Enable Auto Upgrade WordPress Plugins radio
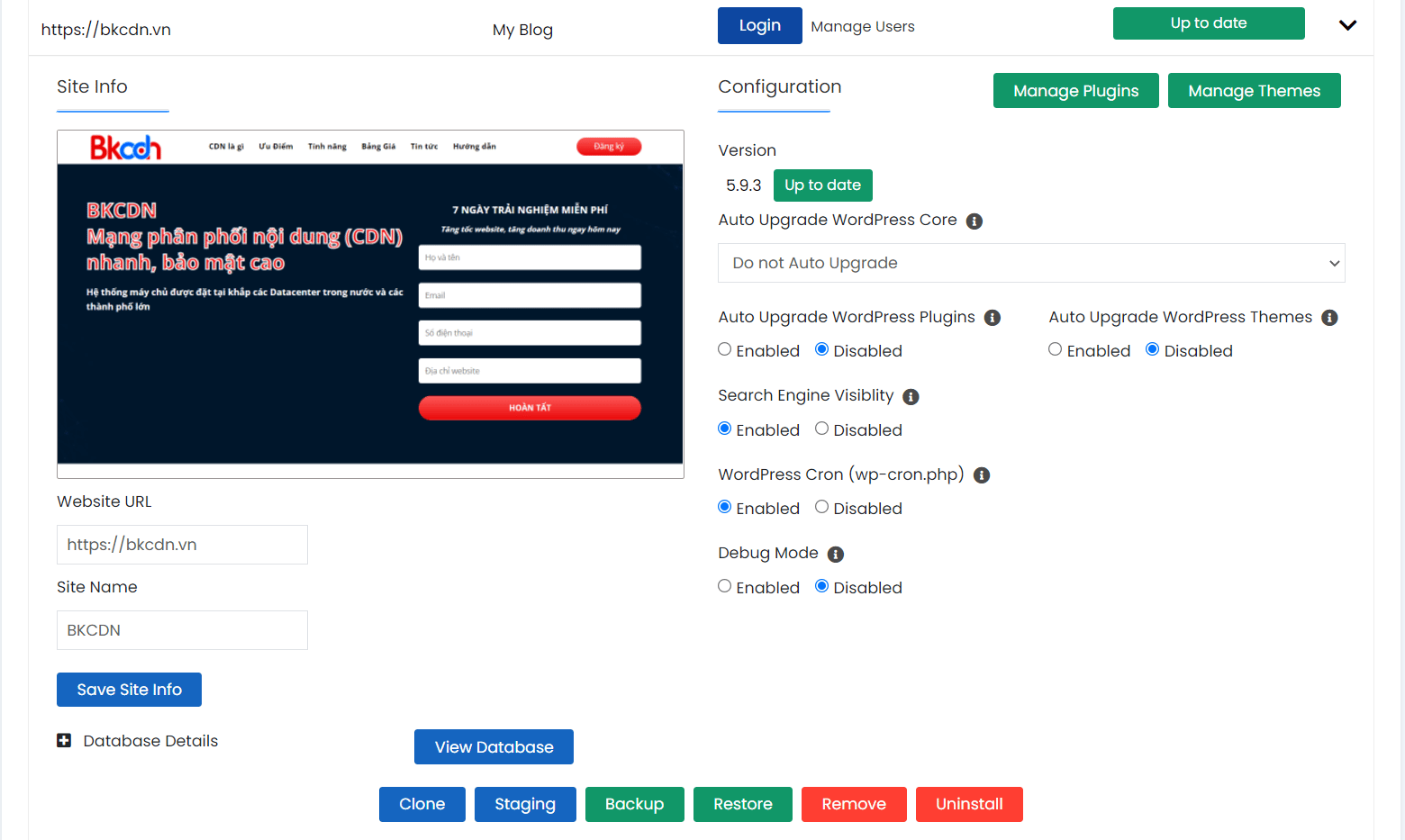This screenshot has height=840, width=1405. pos(725,350)
